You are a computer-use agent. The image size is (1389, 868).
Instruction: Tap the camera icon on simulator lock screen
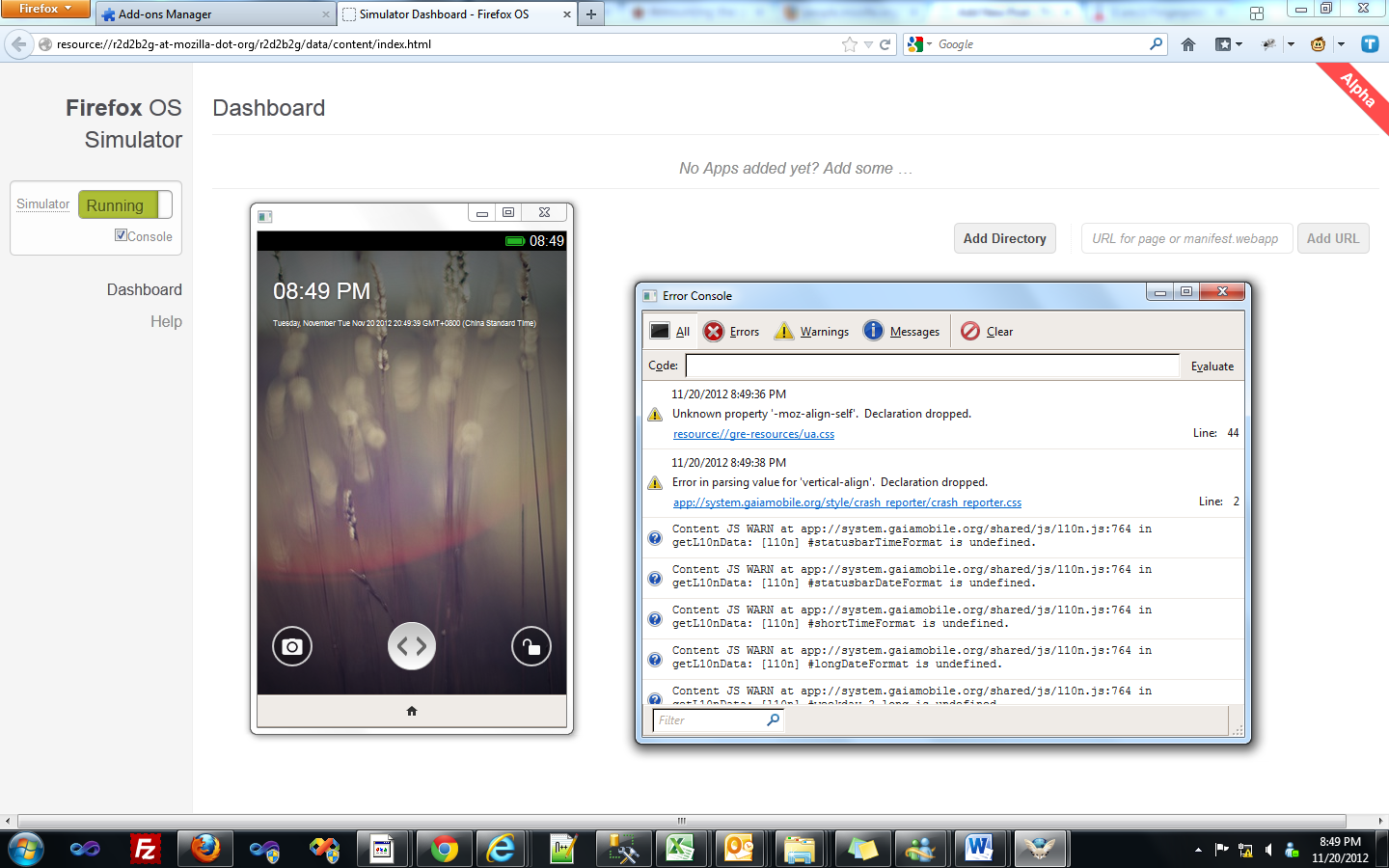pyautogui.click(x=292, y=646)
